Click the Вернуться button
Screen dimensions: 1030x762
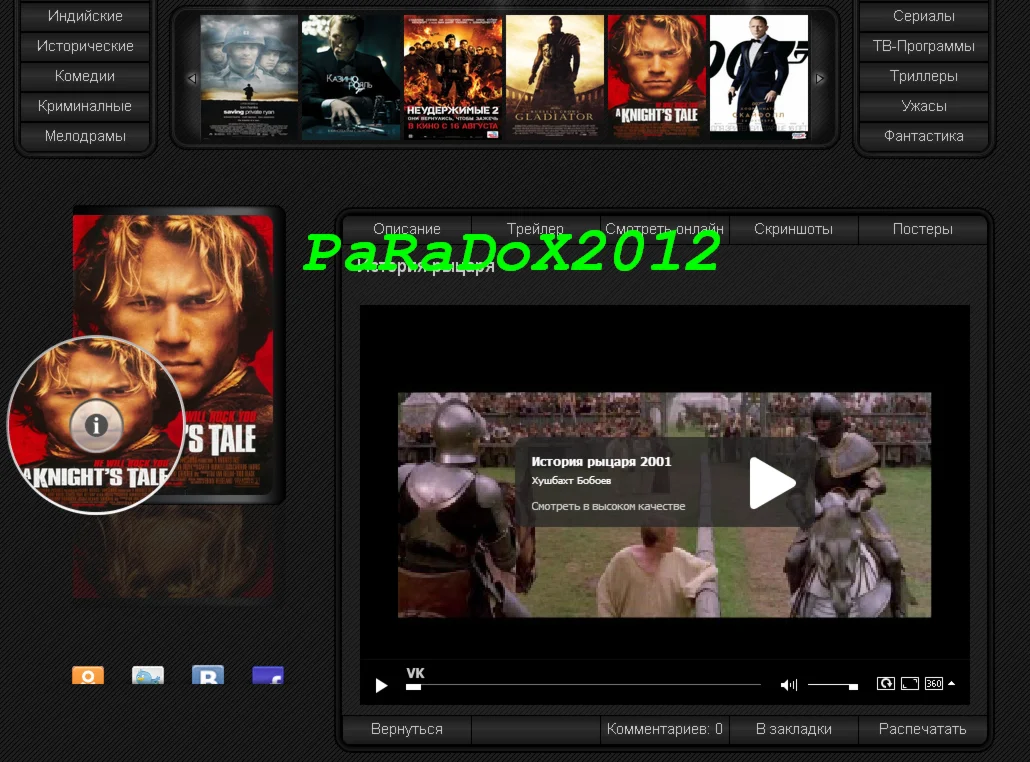point(407,729)
